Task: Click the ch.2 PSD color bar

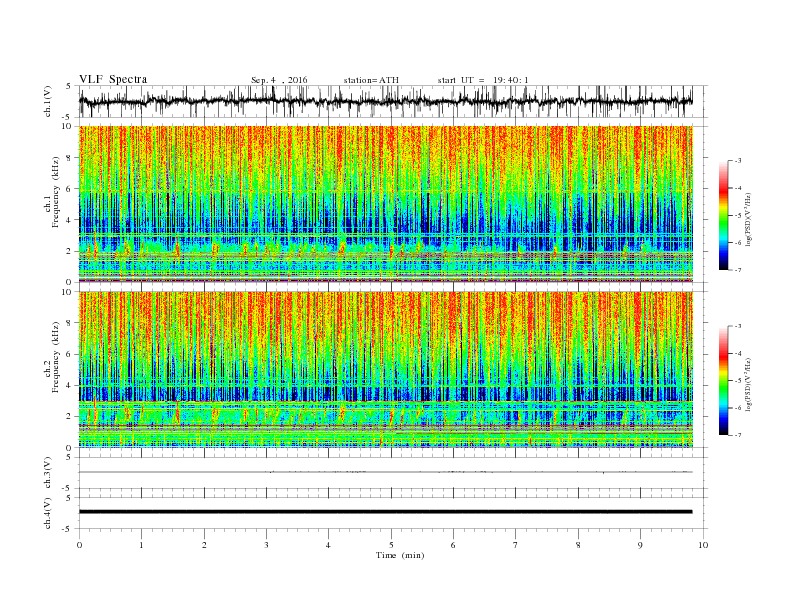Action: 723,381
